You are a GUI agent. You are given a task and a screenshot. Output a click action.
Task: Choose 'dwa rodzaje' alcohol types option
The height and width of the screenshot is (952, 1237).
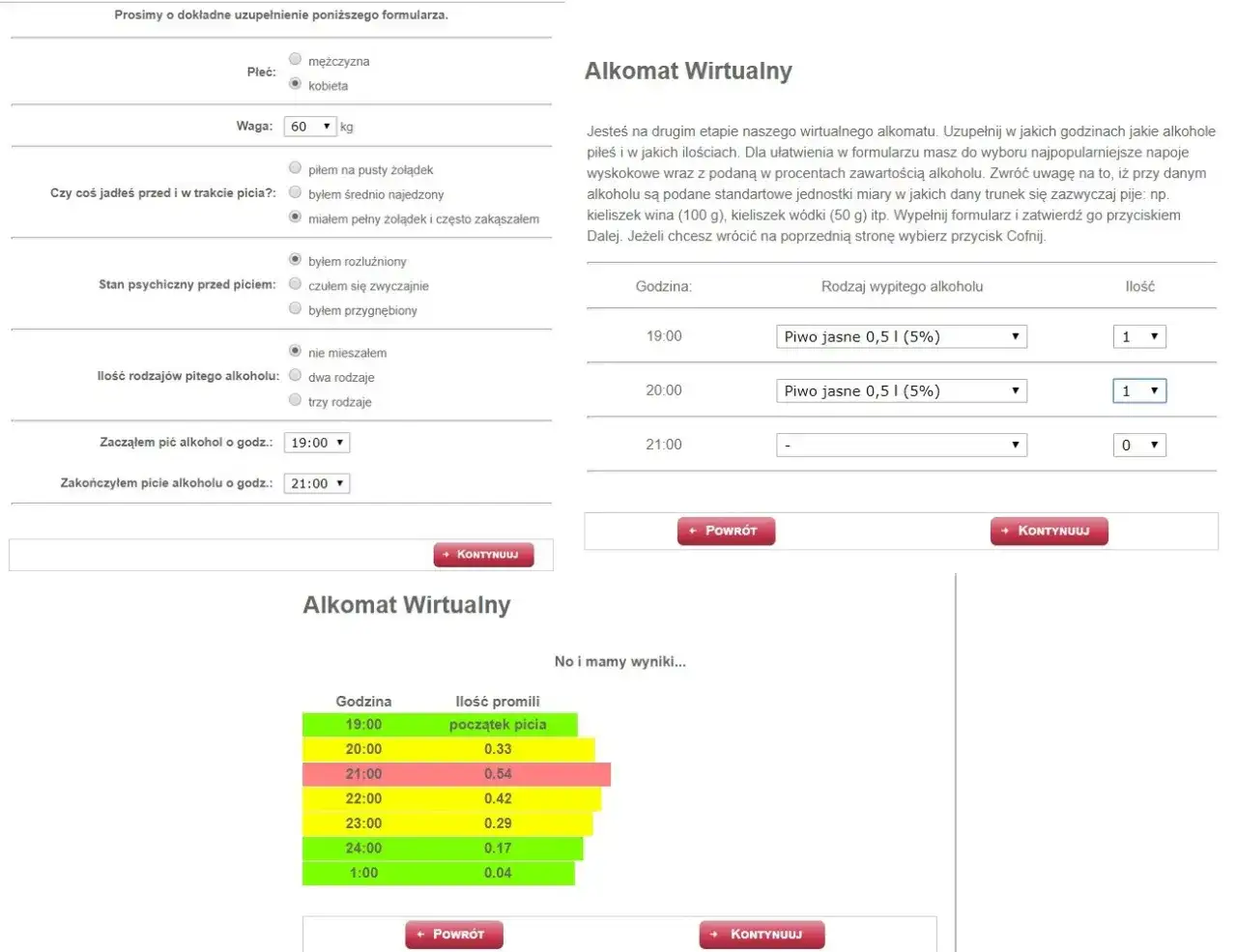[x=296, y=376]
